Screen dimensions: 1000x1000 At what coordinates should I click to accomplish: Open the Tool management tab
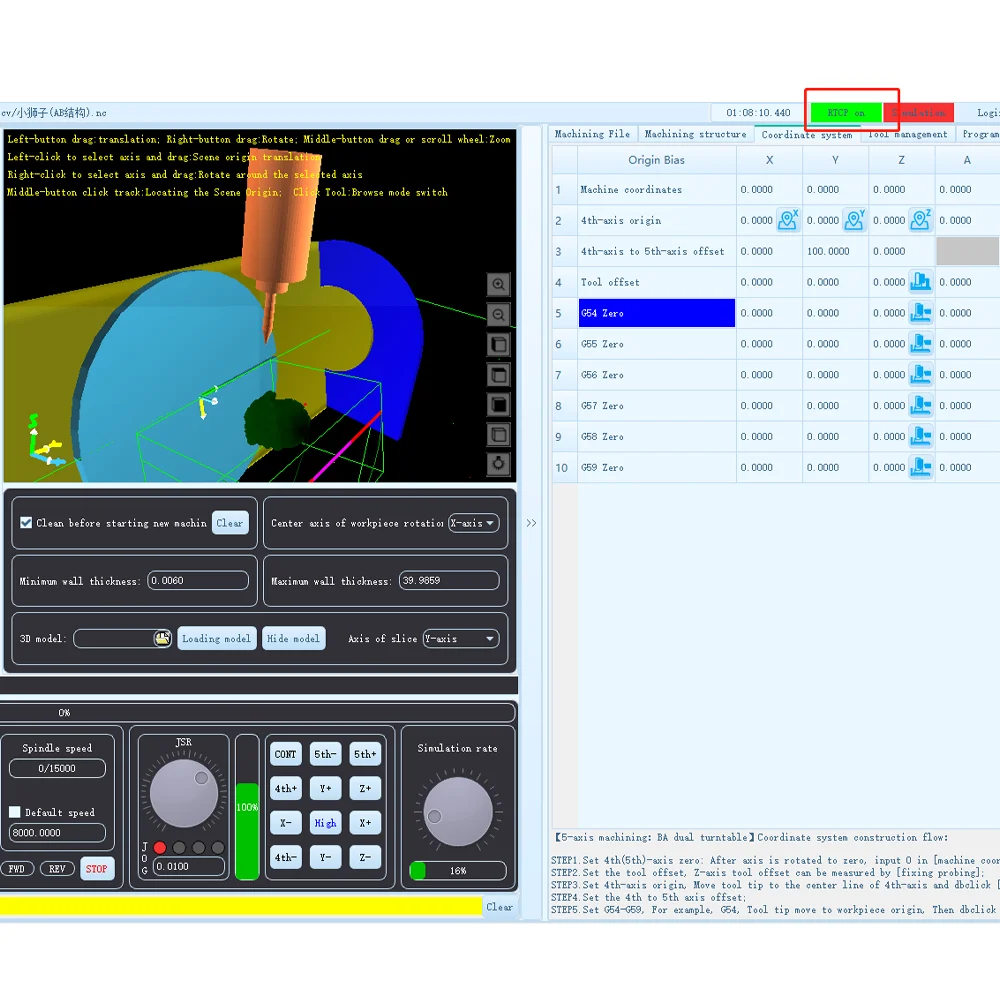(x=908, y=134)
